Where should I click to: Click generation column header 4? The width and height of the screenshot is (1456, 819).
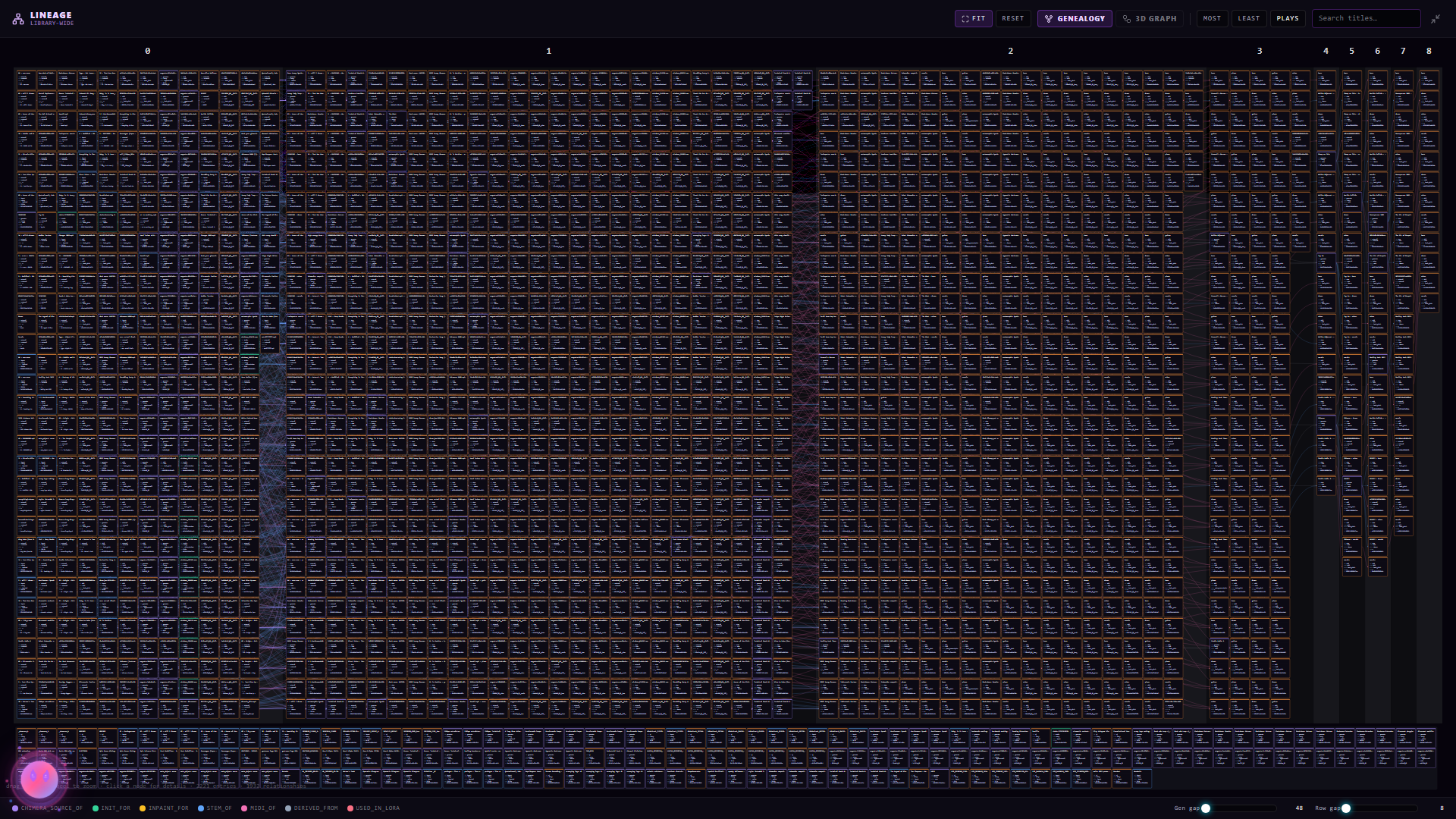(1326, 51)
